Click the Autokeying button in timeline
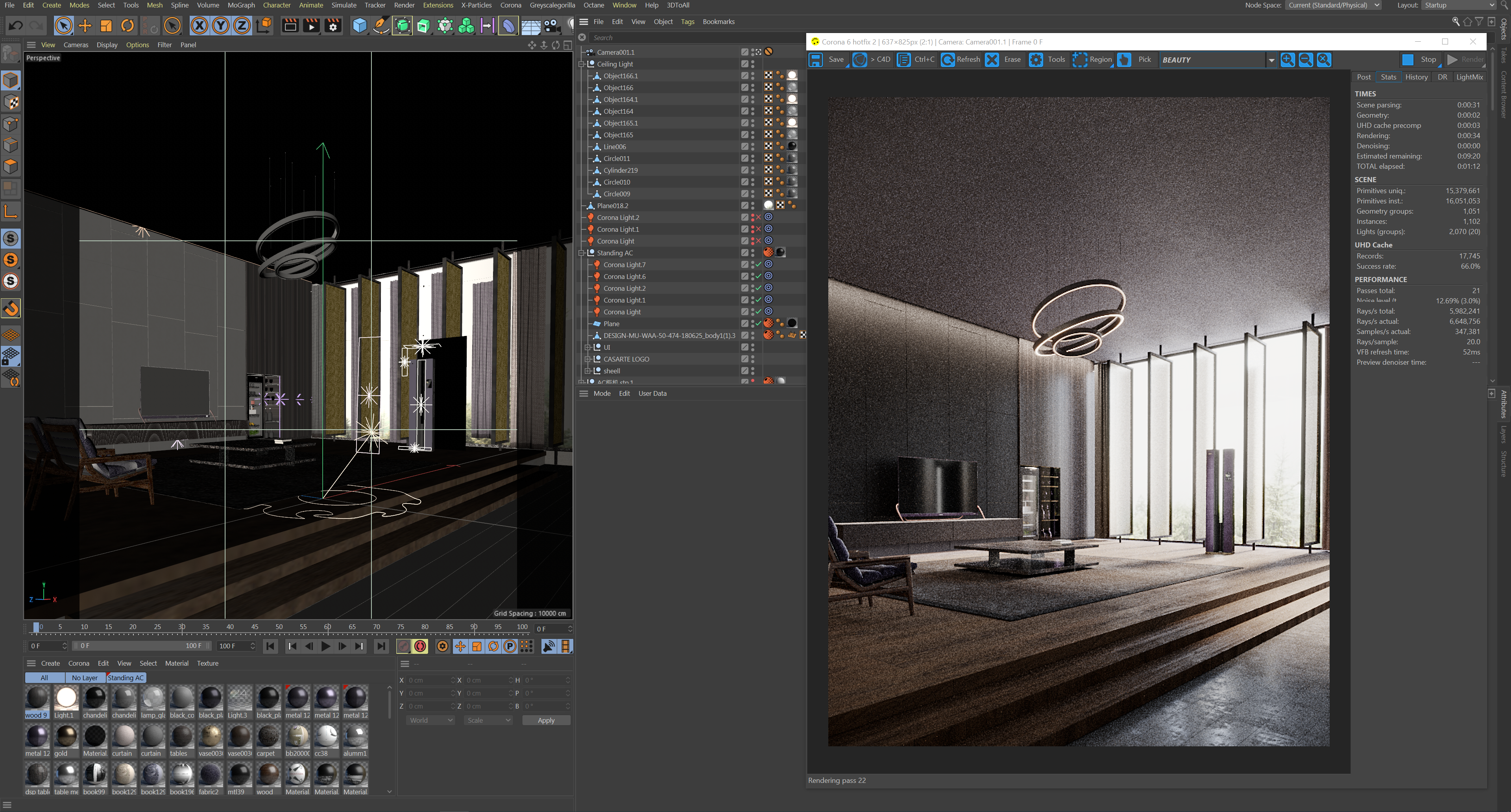This screenshot has height=812, width=1511. coord(421,646)
